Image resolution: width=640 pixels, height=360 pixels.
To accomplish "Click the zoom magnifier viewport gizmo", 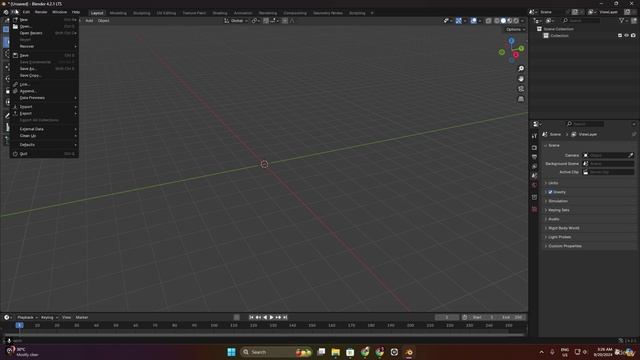I will click(521, 69).
